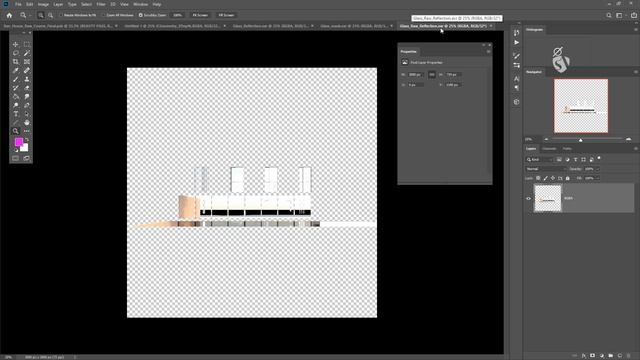Add a layer style with fx icon
Viewport: 640px width, 360px height.
coord(584,356)
